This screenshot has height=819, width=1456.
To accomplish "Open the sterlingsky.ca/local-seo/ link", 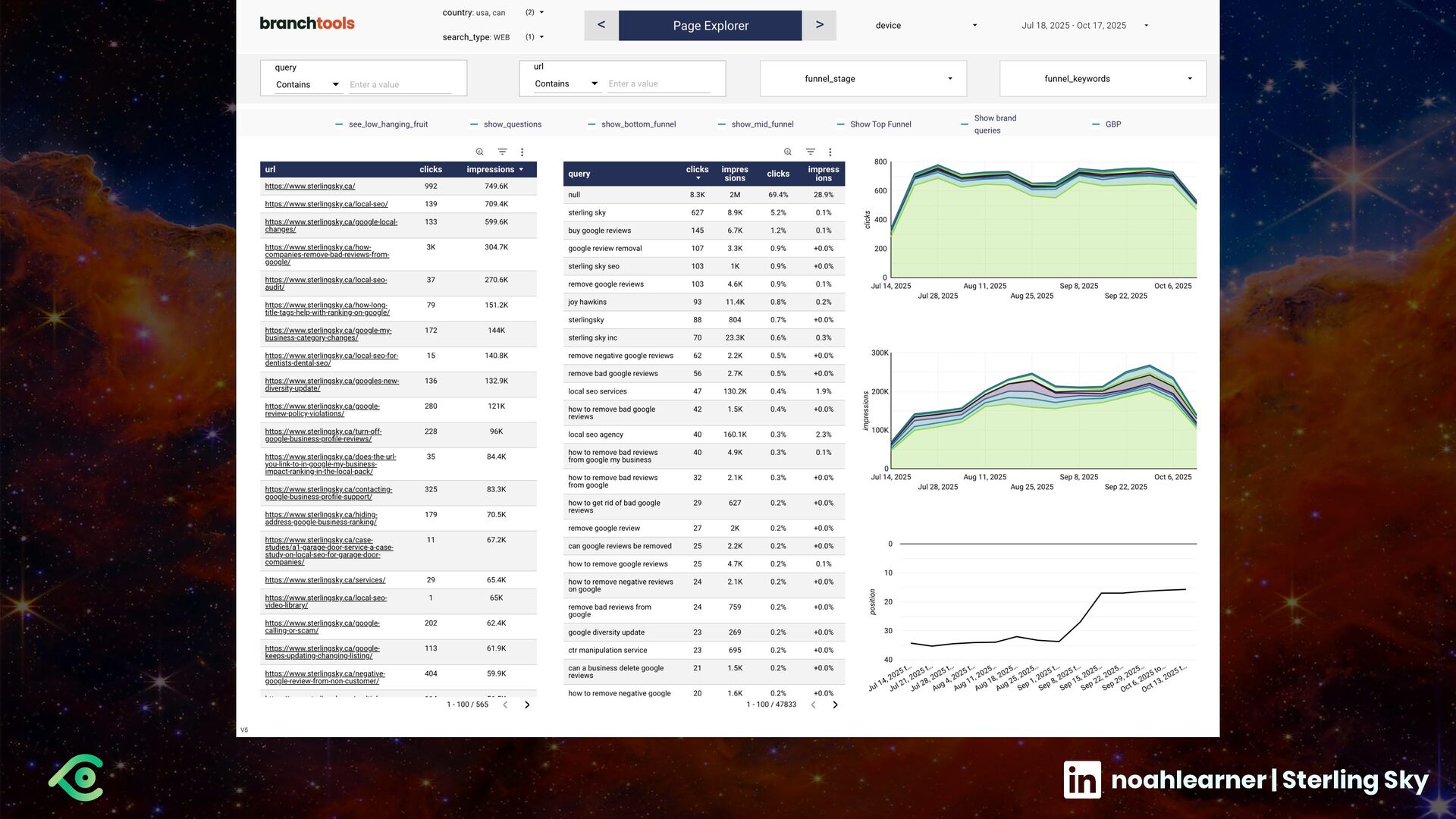I will pos(326,204).
